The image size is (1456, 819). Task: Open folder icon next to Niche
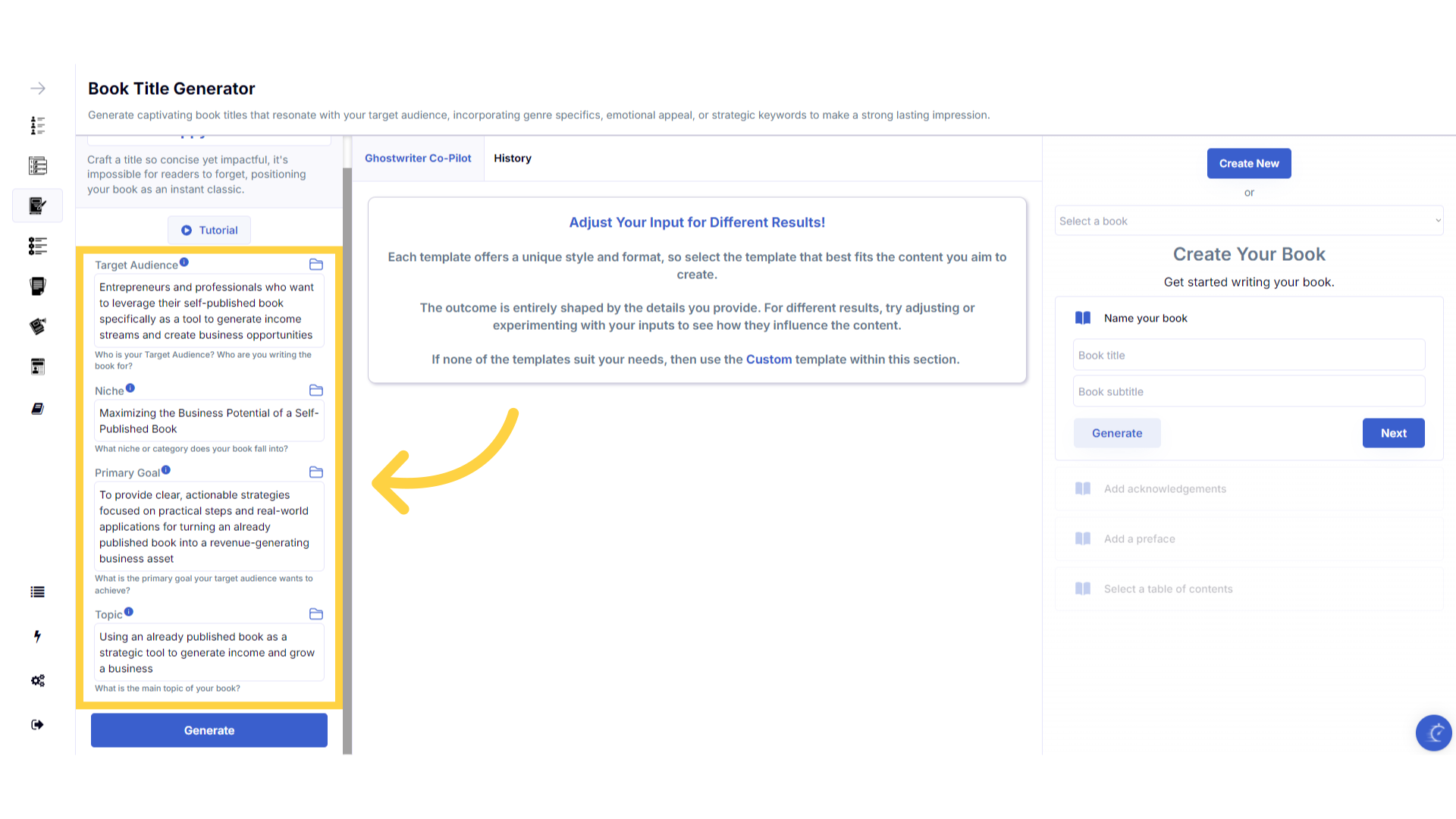point(316,391)
